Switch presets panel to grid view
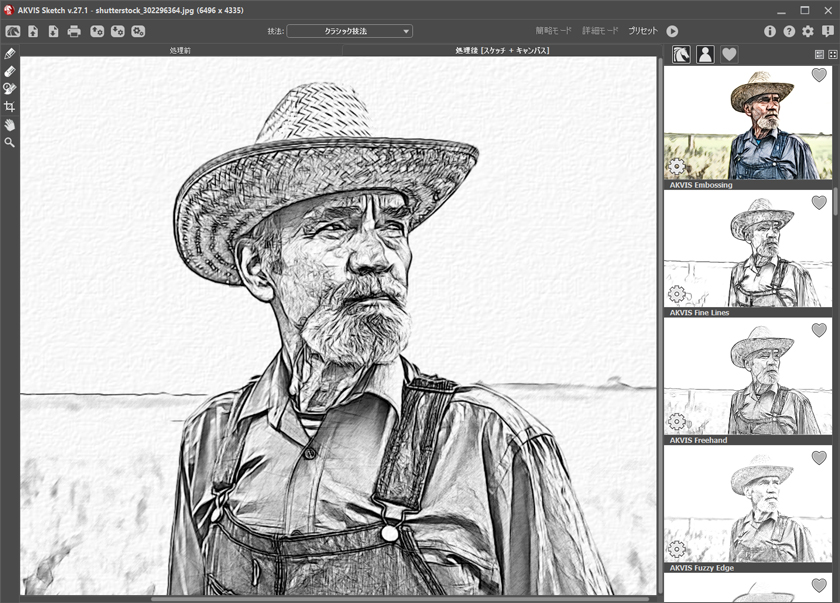Image resolution: width=840 pixels, height=603 pixels. point(832,55)
